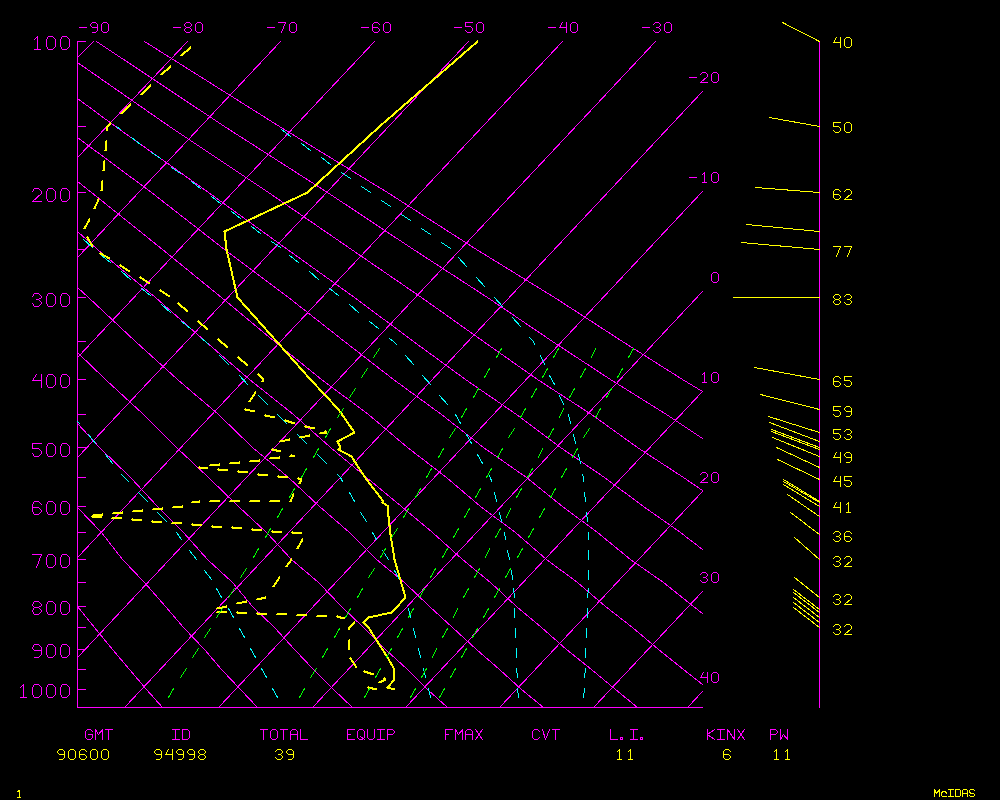Click the KINX header label

tap(726, 735)
